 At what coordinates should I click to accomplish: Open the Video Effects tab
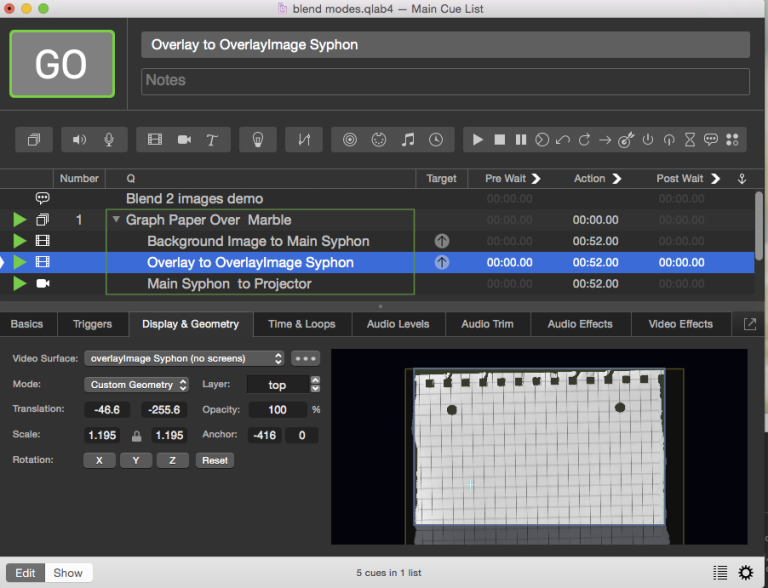[x=681, y=324]
